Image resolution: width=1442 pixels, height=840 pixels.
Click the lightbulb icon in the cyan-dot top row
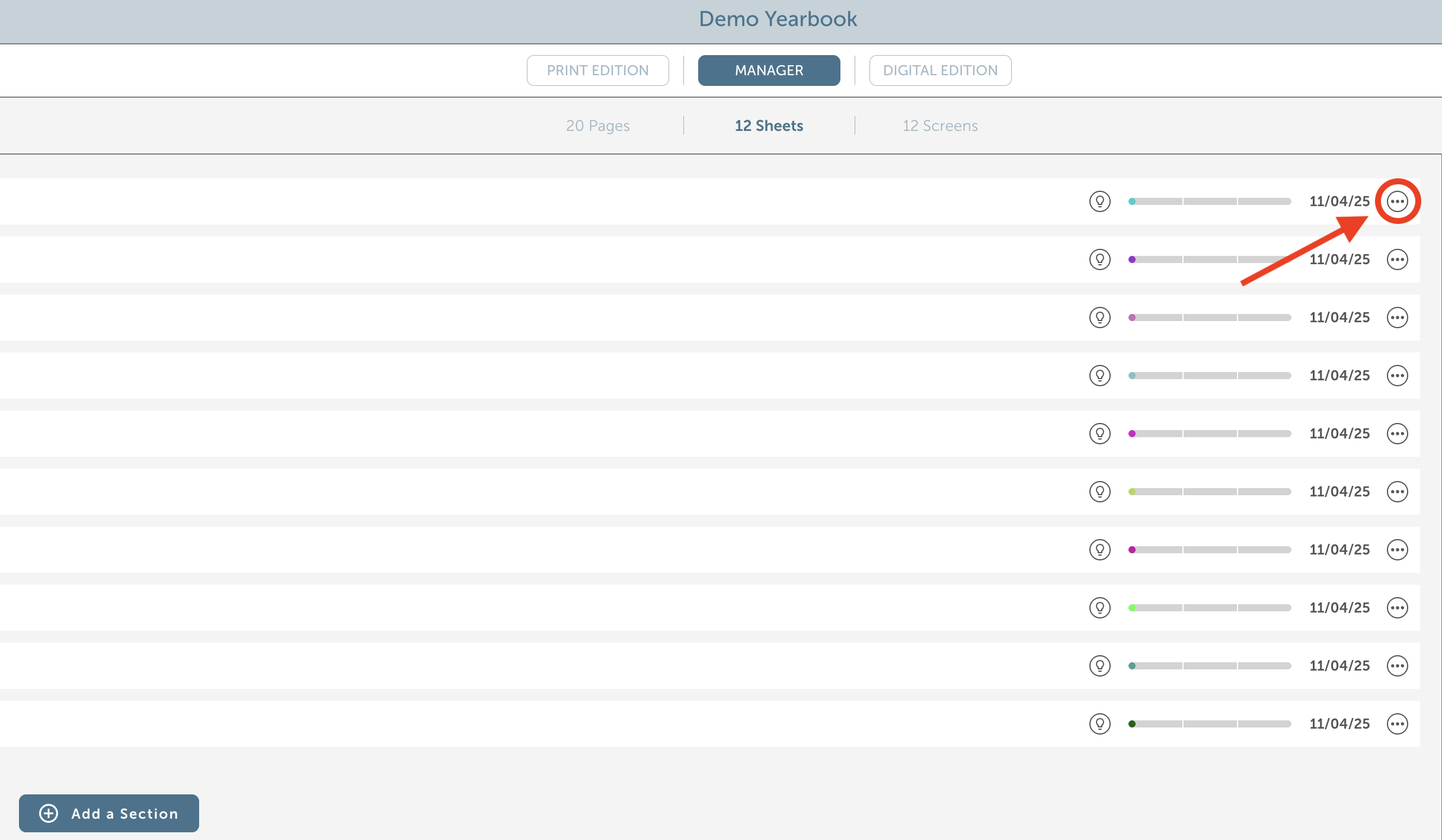pyautogui.click(x=1099, y=201)
